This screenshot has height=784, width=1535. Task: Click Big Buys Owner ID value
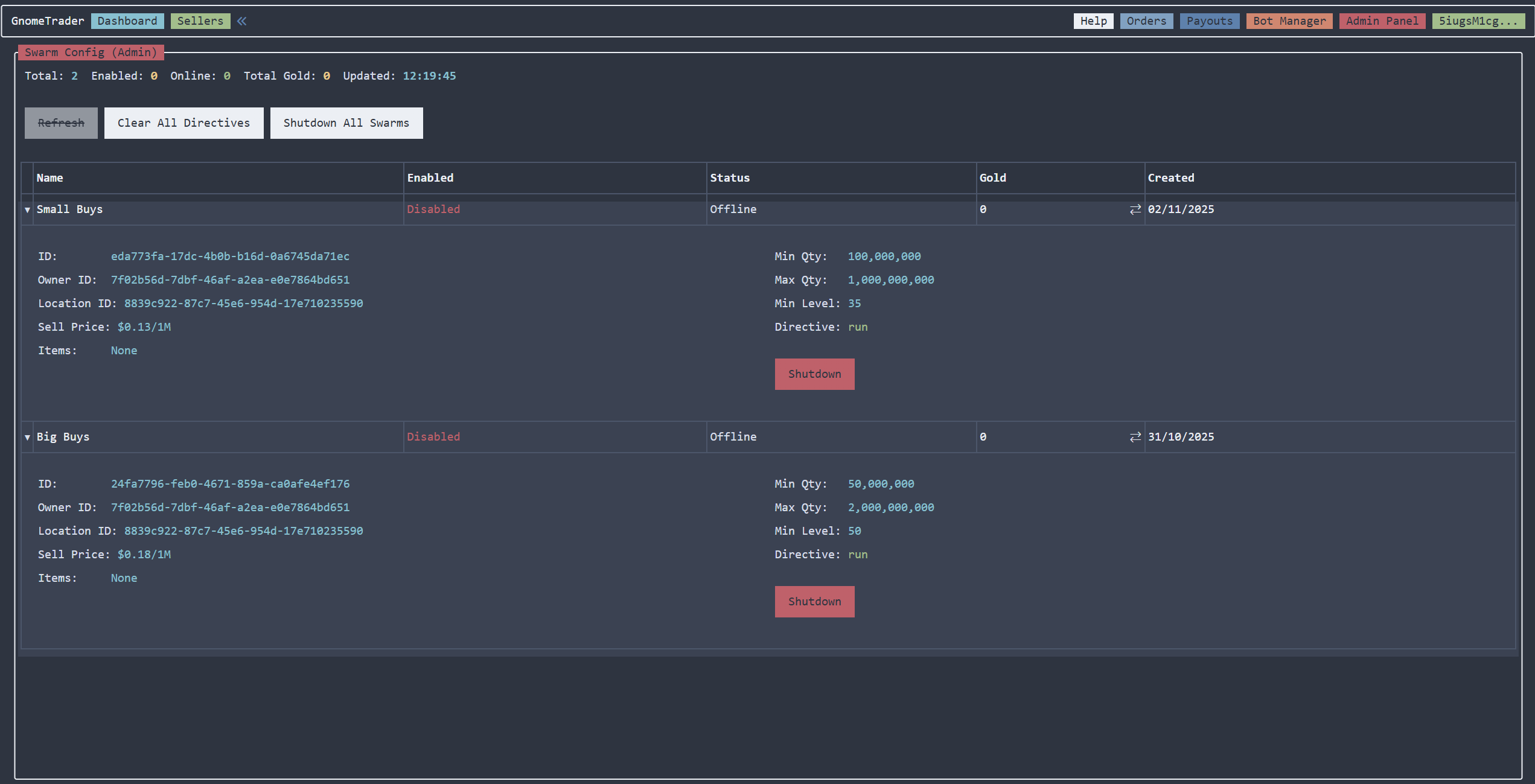(x=230, y=508)
